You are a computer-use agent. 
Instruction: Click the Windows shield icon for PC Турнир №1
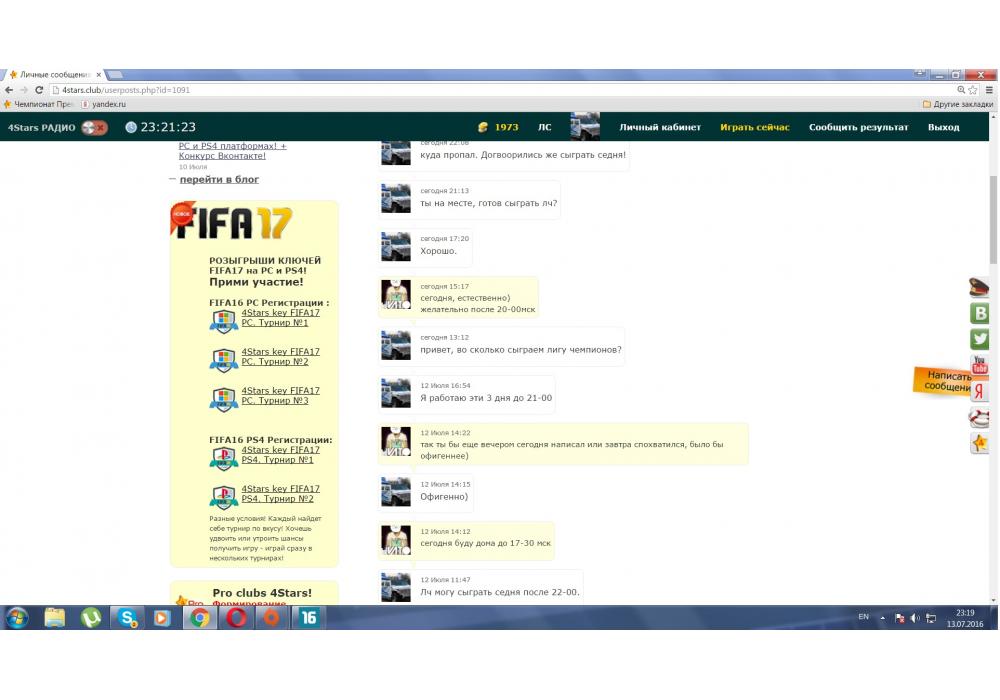[224, 321]
